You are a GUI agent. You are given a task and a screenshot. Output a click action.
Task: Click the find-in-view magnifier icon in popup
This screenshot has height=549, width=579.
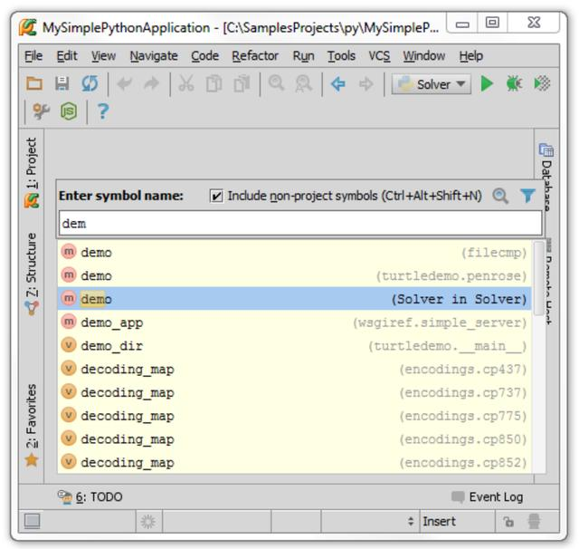click(x=500, y=196)
